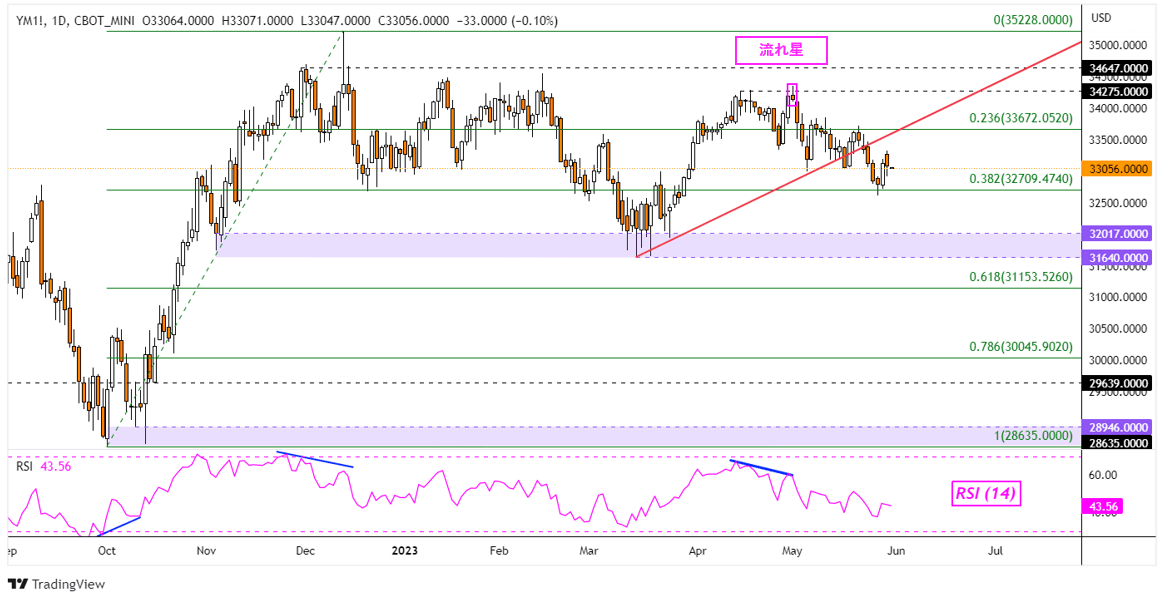The height and width of the screenshot is (599, 1167).
Task: Select the 流れ星 annotation label
Action: pos(781,50)
